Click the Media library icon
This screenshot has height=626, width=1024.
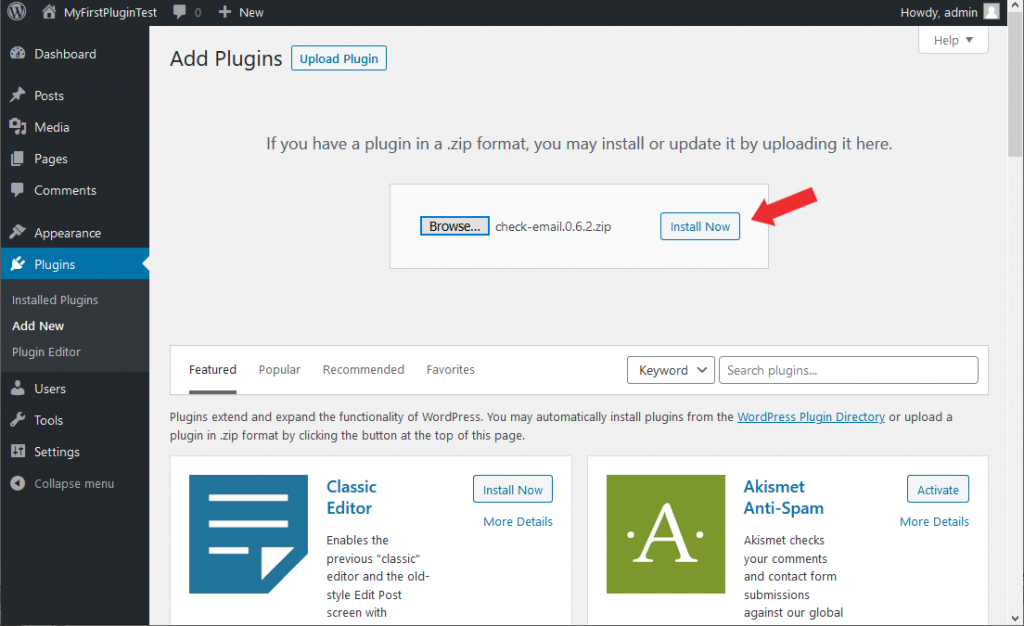coord(17,127)
